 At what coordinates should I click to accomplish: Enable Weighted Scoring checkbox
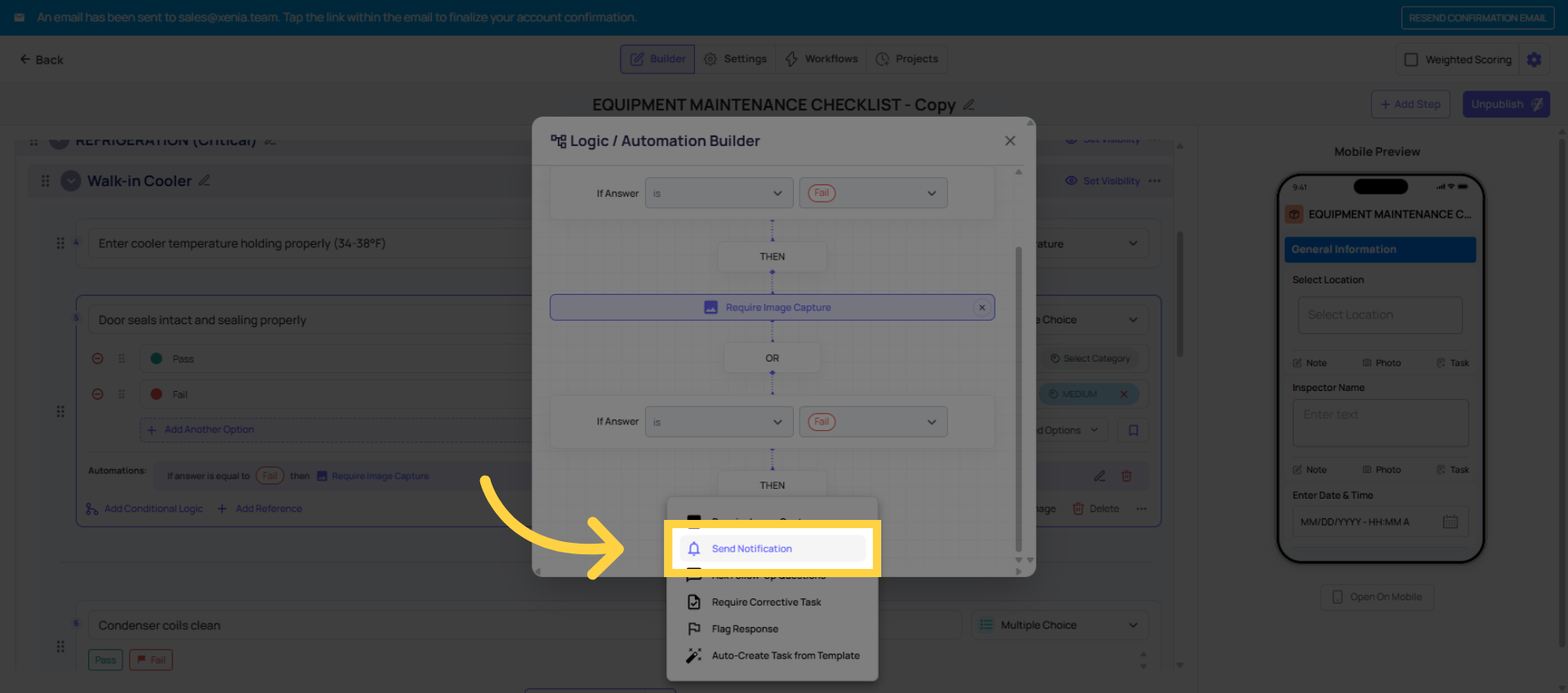tap(1411, 60)
